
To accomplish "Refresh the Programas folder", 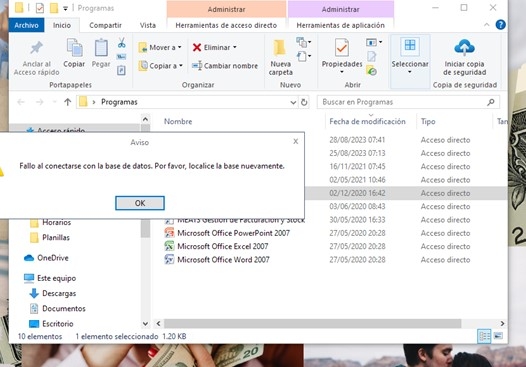I will 304,102.
